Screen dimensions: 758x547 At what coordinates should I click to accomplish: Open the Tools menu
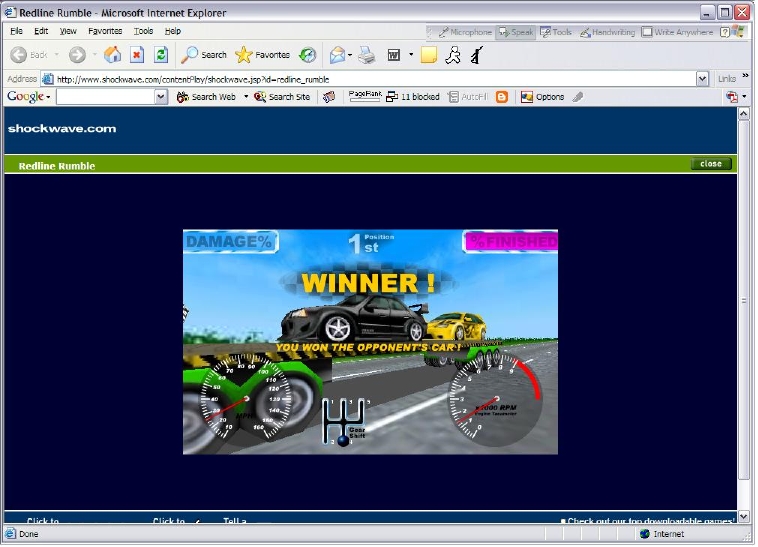[144, 31]
